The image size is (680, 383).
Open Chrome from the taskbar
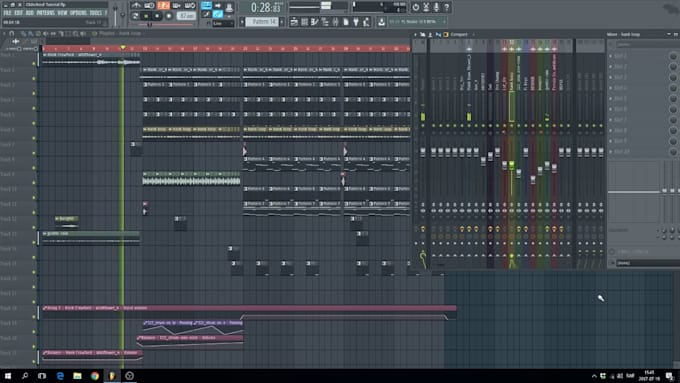tap(95, 376)
